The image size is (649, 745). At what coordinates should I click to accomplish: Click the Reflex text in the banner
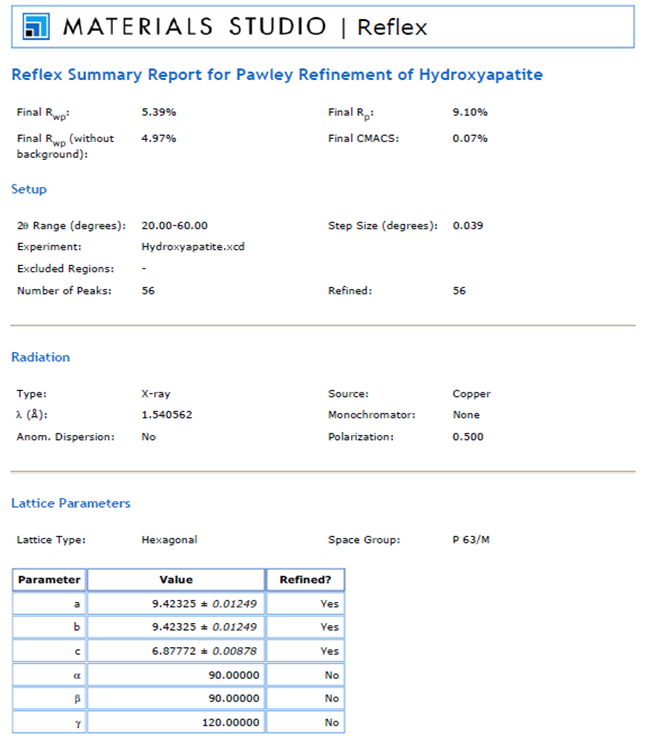[392, 27]
